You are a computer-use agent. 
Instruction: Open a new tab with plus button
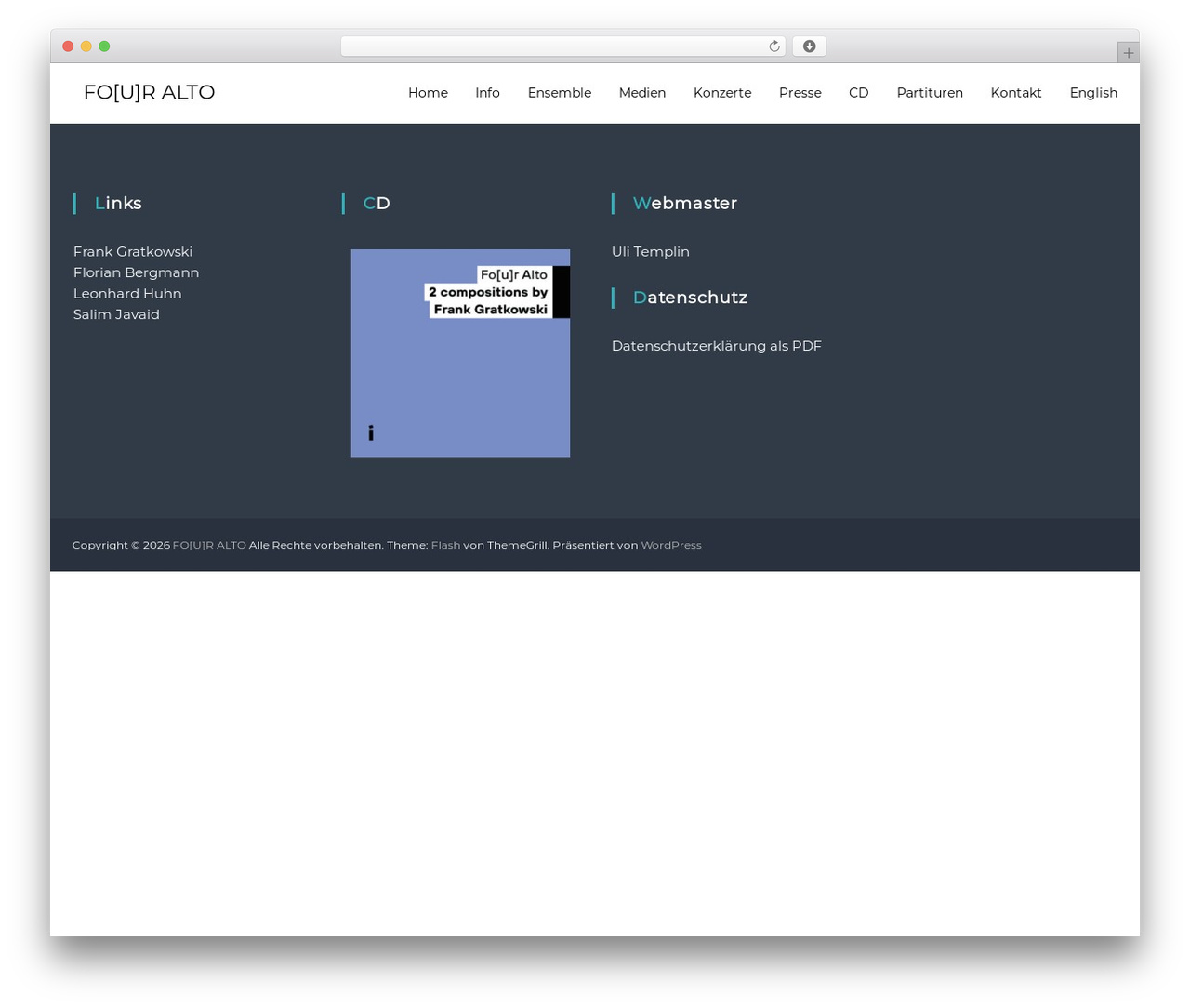click(x=1128, y=53)
